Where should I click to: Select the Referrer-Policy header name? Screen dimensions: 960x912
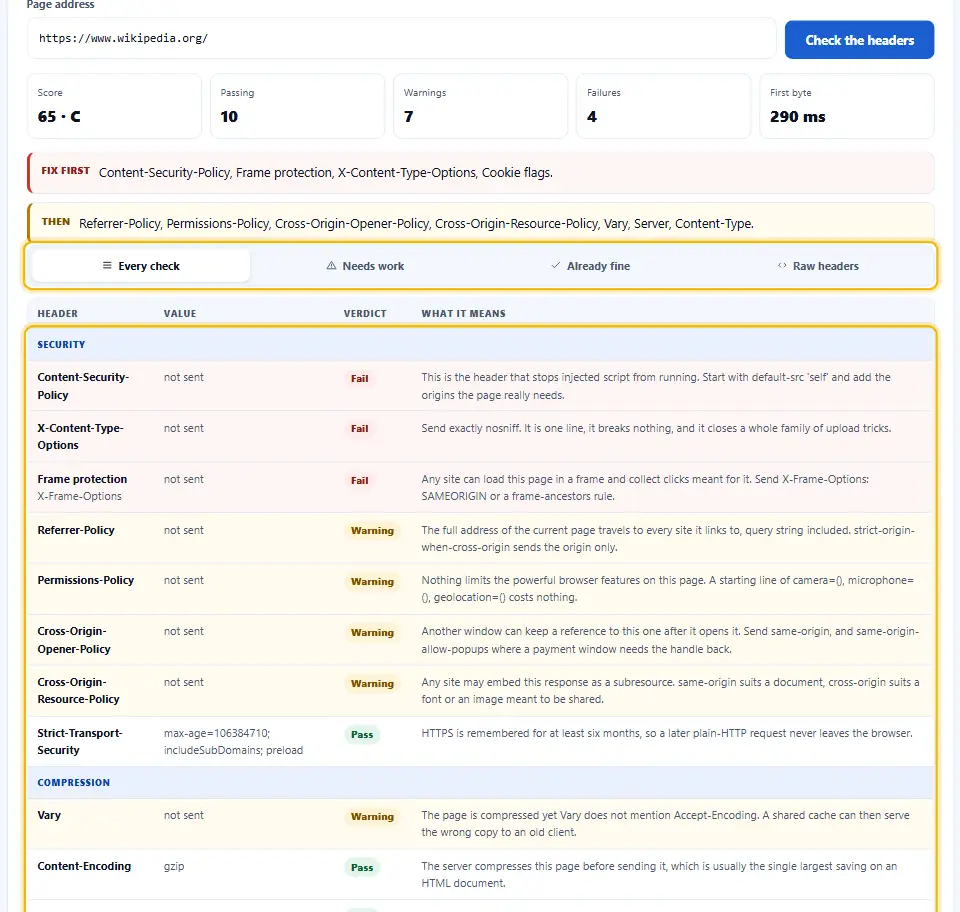[x=76, y=530]
